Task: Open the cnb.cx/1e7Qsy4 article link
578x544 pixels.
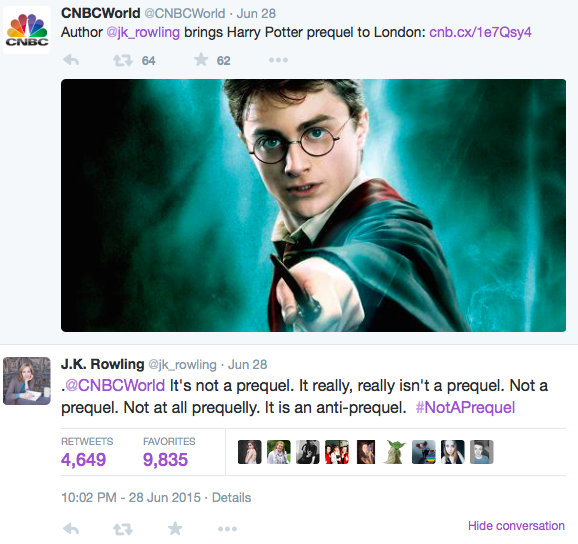Action: pos(480,32)
